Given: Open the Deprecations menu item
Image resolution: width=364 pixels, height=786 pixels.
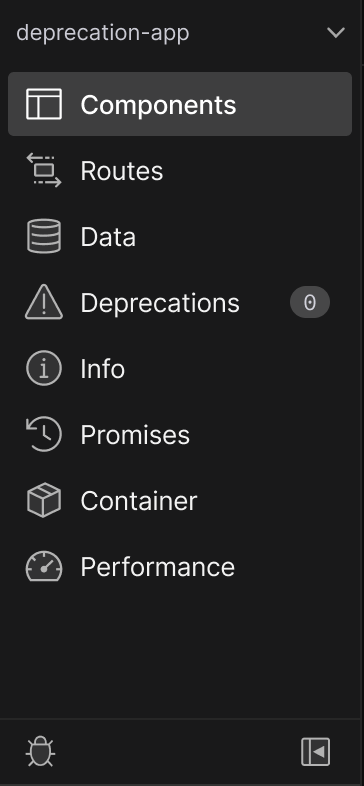Looking at the screenshot, I should 180,302.
